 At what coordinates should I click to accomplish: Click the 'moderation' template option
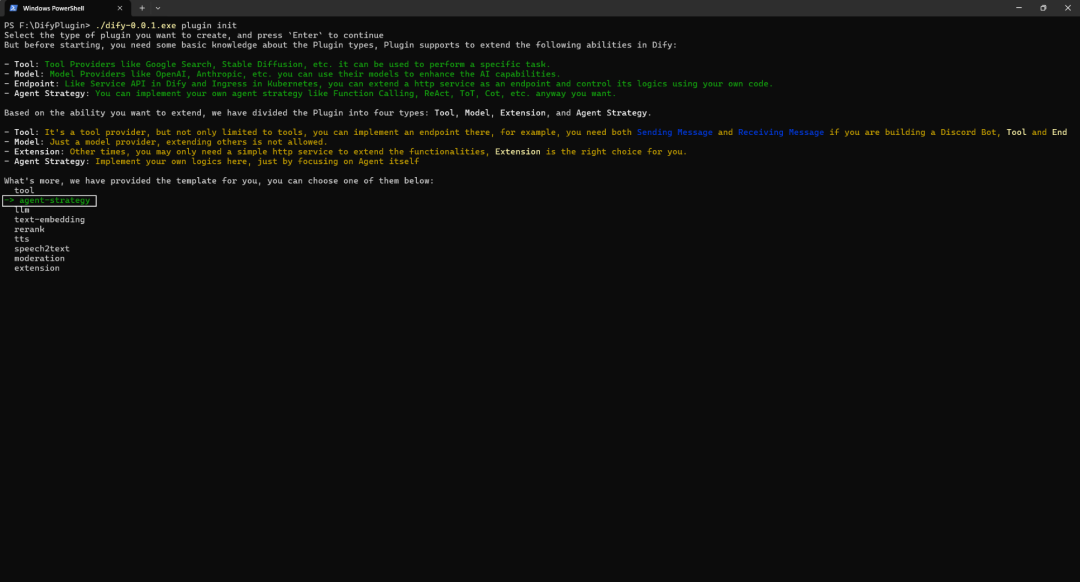coord(39,258)
